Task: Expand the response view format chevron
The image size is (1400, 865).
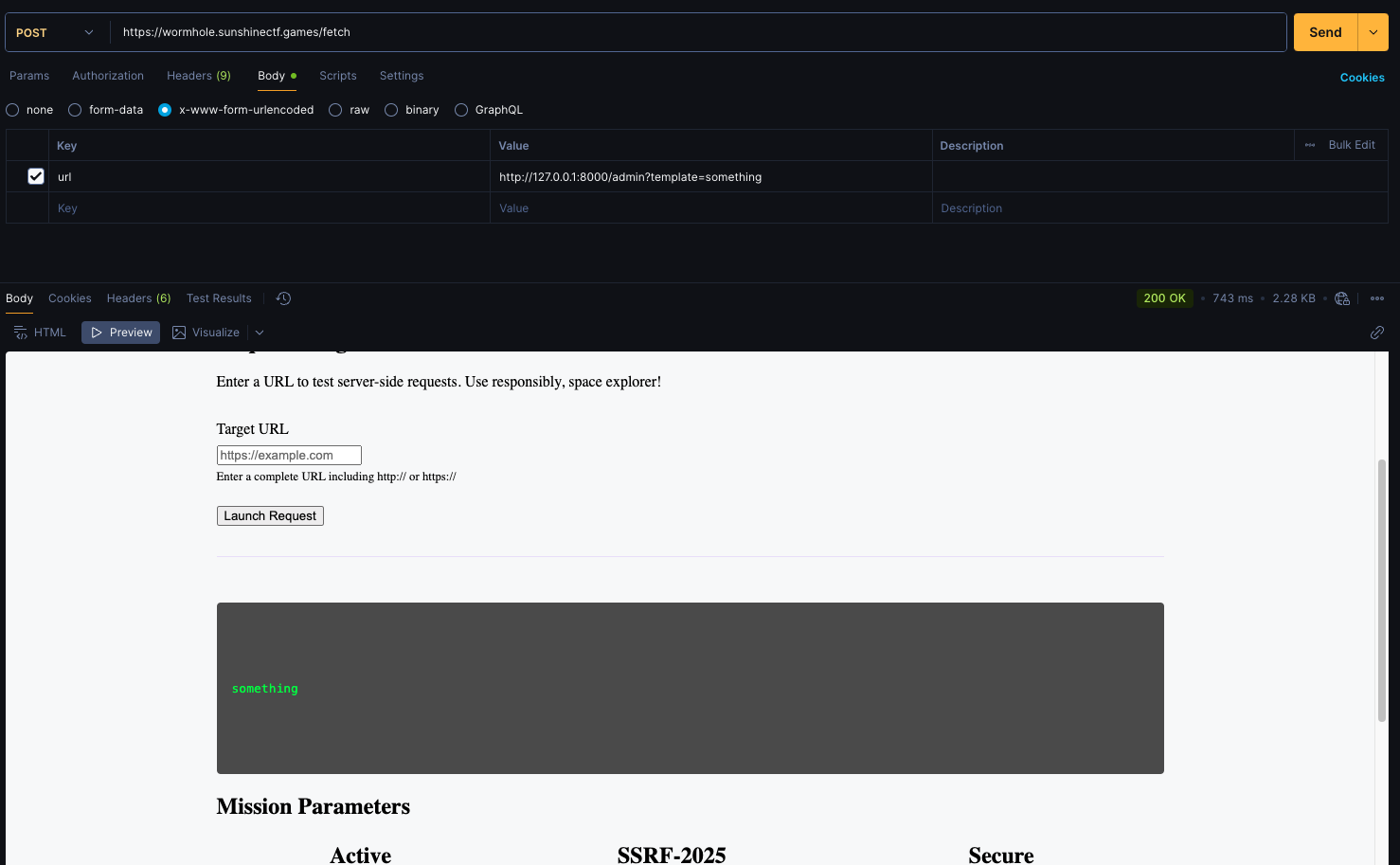Action: 260,333
